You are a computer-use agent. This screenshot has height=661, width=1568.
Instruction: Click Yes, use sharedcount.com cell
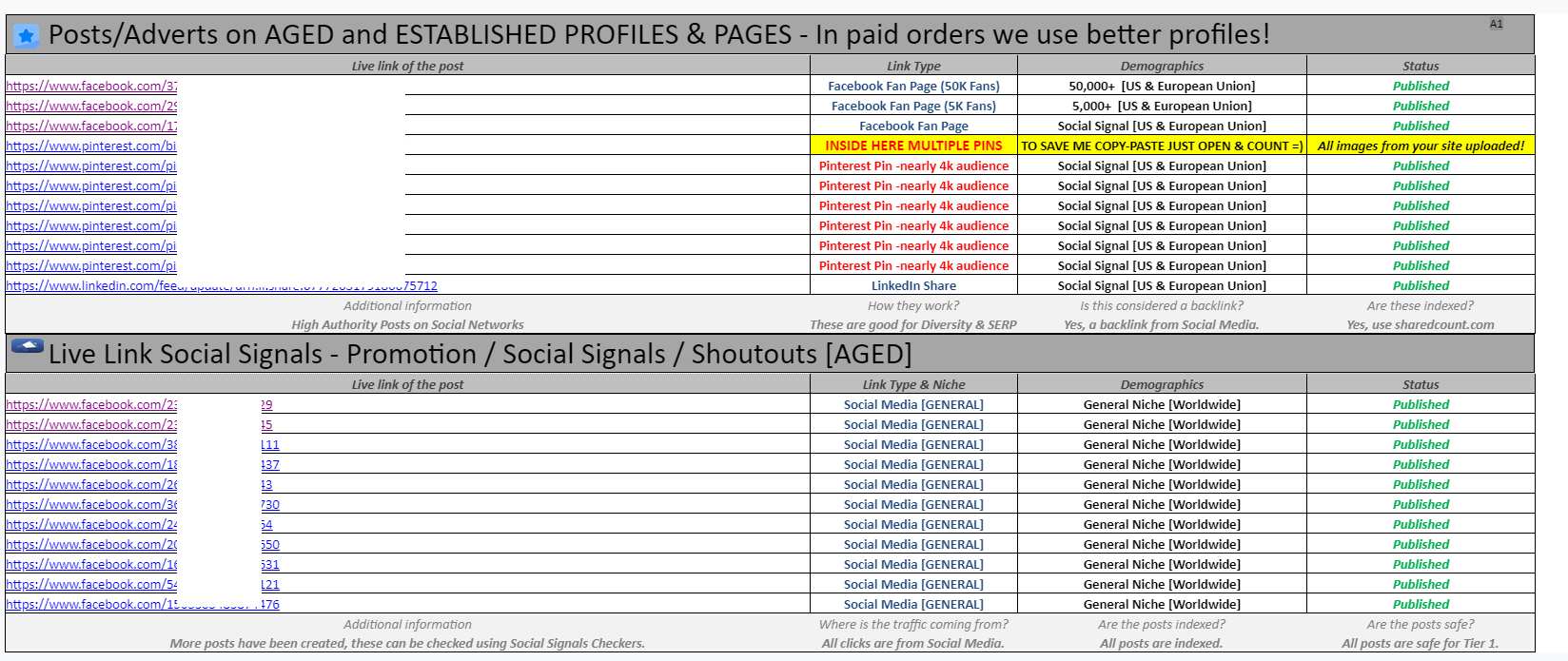click(x=1421, y=324)
